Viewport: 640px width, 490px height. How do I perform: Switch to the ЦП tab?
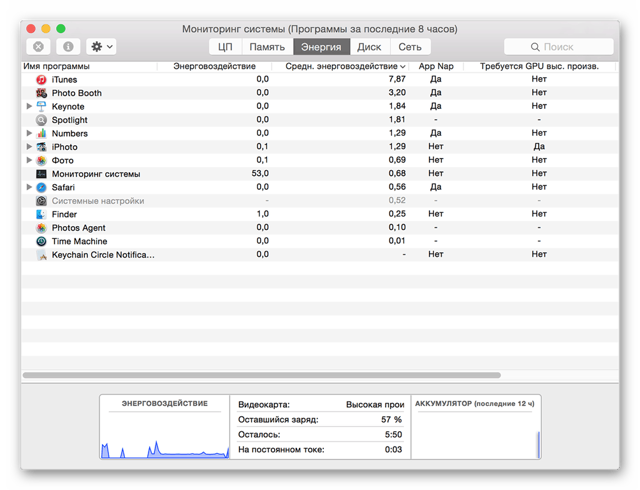coord(225,47)
